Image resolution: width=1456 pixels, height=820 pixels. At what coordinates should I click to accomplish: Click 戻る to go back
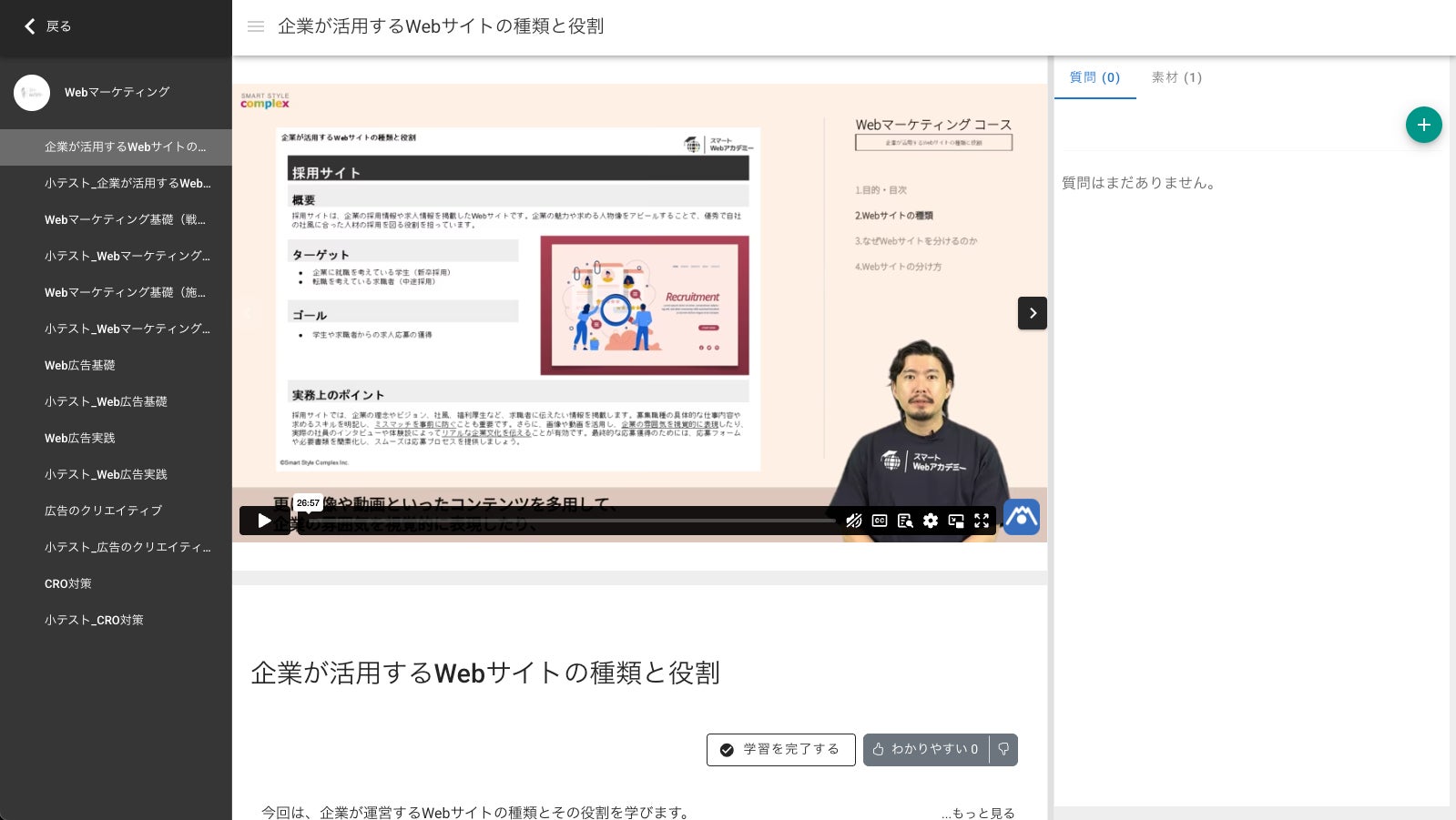[58, 26]
